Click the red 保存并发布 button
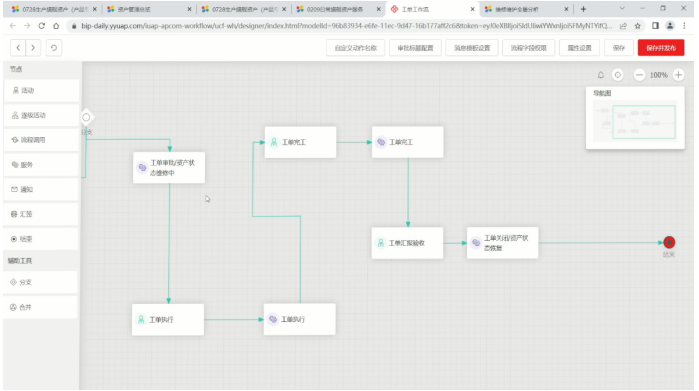Viewport: 699px width, 391px height. (661, 48)
